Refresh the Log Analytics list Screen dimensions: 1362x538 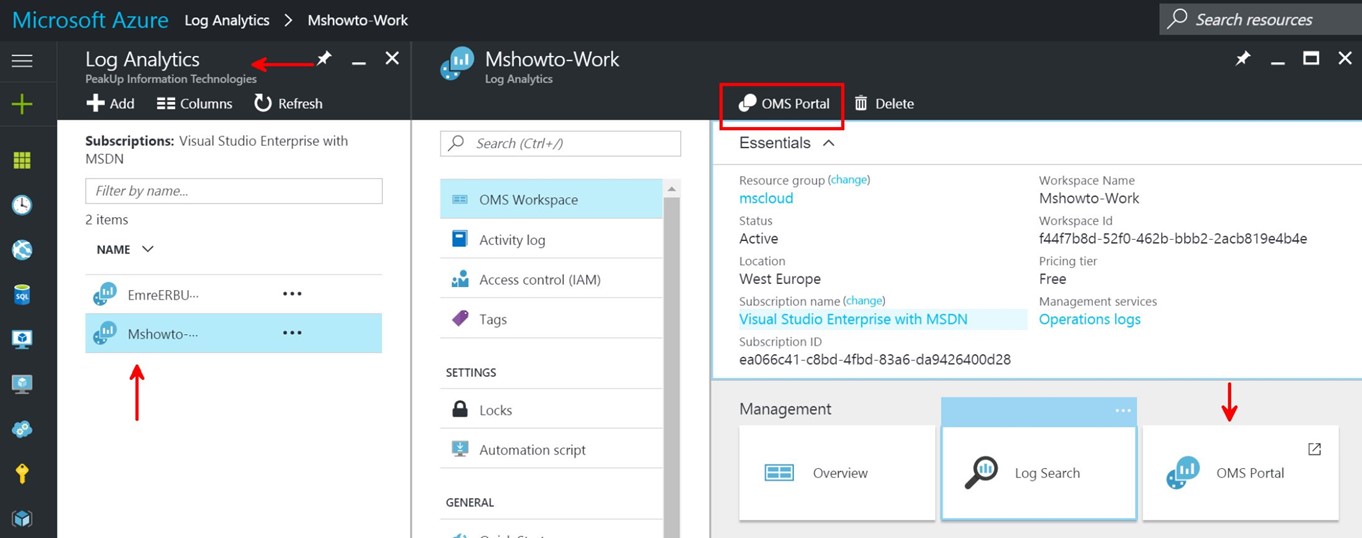(288, 103)
